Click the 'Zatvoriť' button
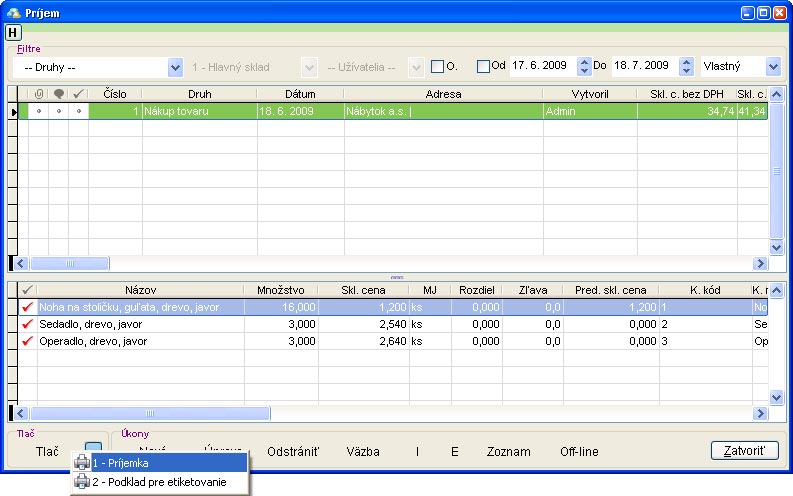Image resolution: width=793 pixels, height=496 pixels. pos(744,451)
